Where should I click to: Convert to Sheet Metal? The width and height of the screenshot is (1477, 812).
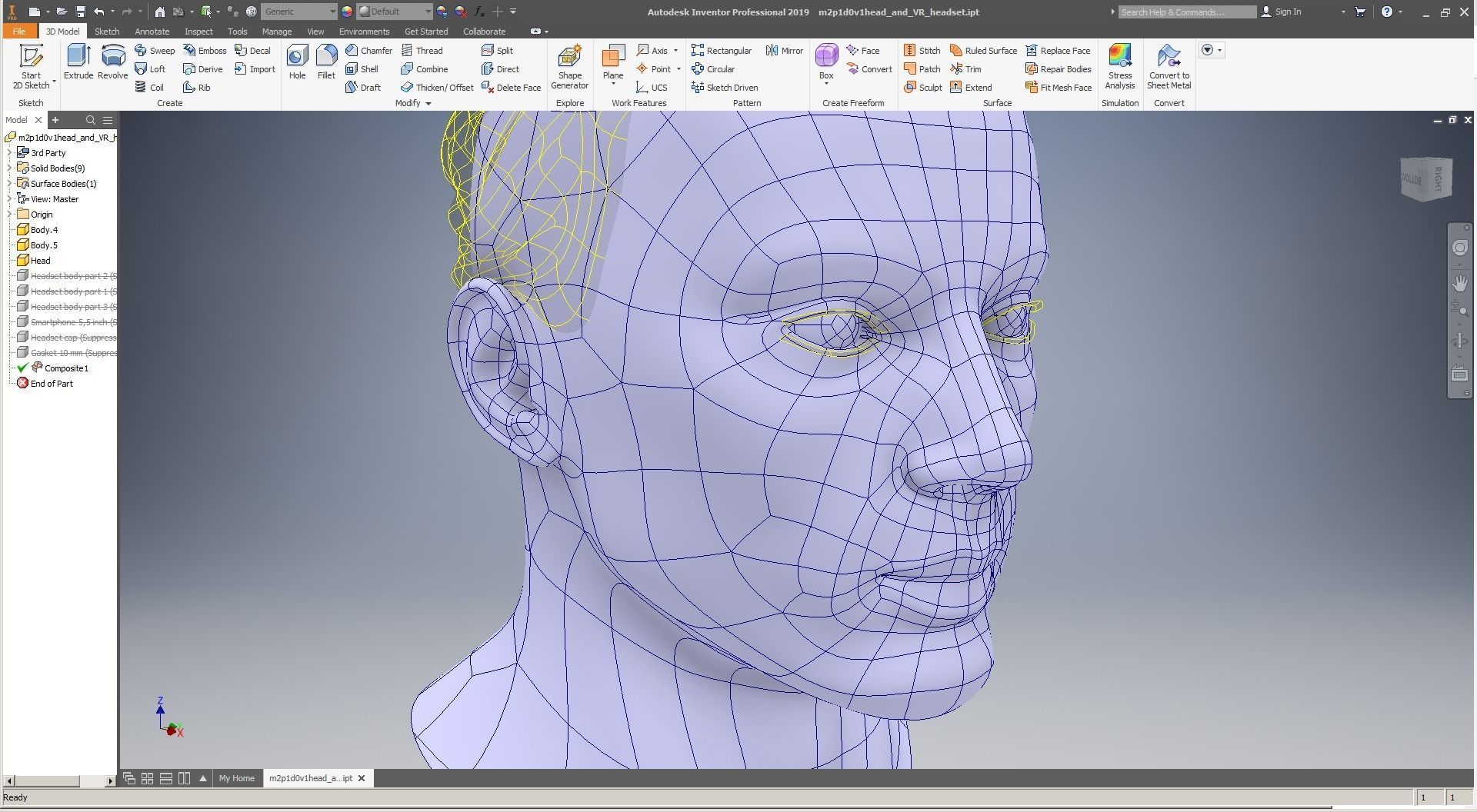(1169, 67)
